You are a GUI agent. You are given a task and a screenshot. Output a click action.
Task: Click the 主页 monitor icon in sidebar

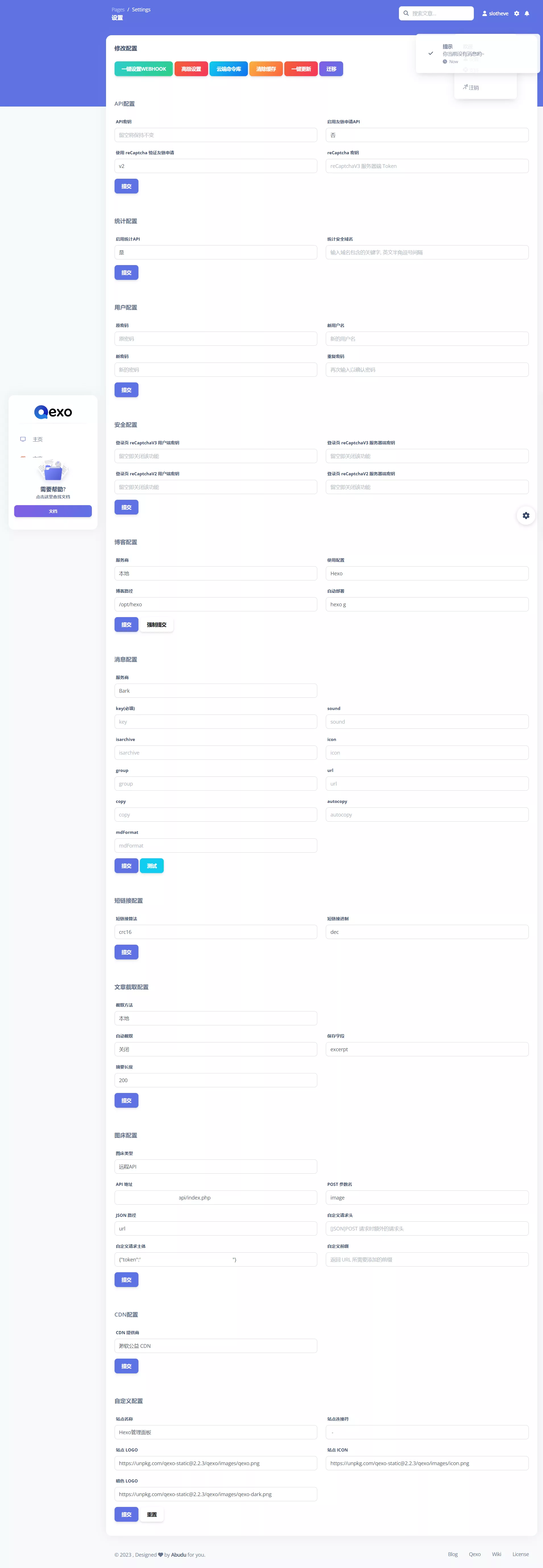[x=23, y=439]
